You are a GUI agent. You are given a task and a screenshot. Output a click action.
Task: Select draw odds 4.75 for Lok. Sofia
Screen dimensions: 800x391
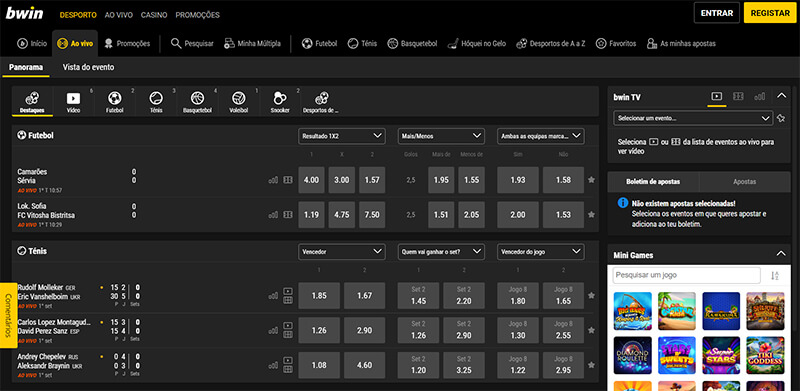(x=341, y=214)
